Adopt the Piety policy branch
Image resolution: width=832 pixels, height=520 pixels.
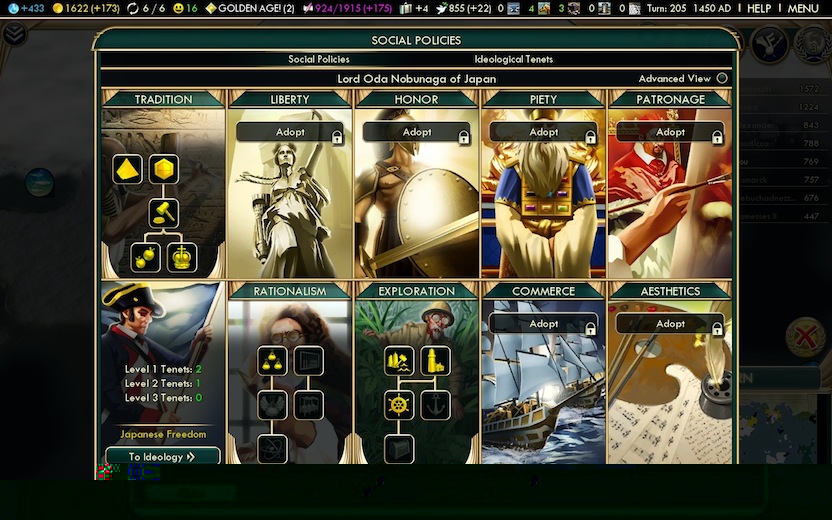pos(543,132)
